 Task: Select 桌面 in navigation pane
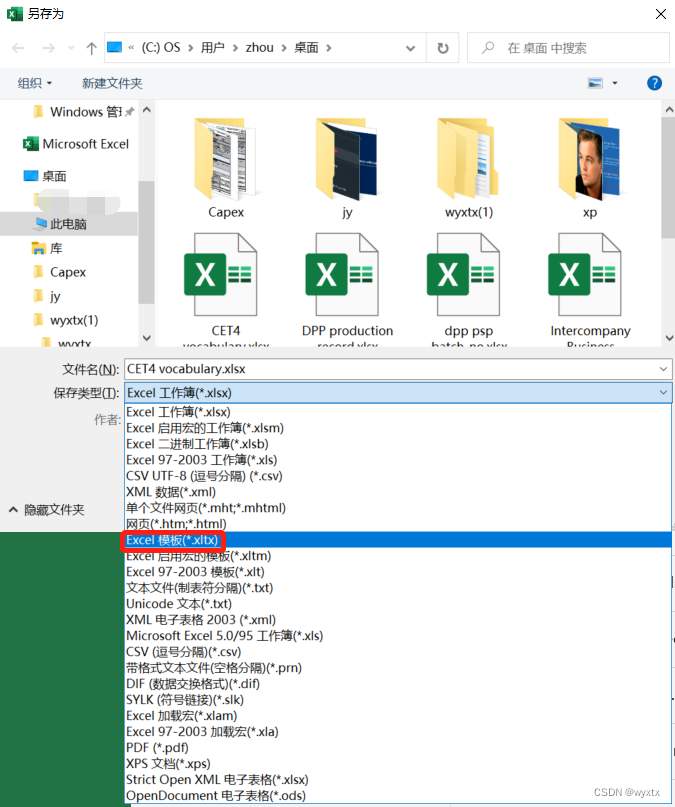click(x=45, y=176)
